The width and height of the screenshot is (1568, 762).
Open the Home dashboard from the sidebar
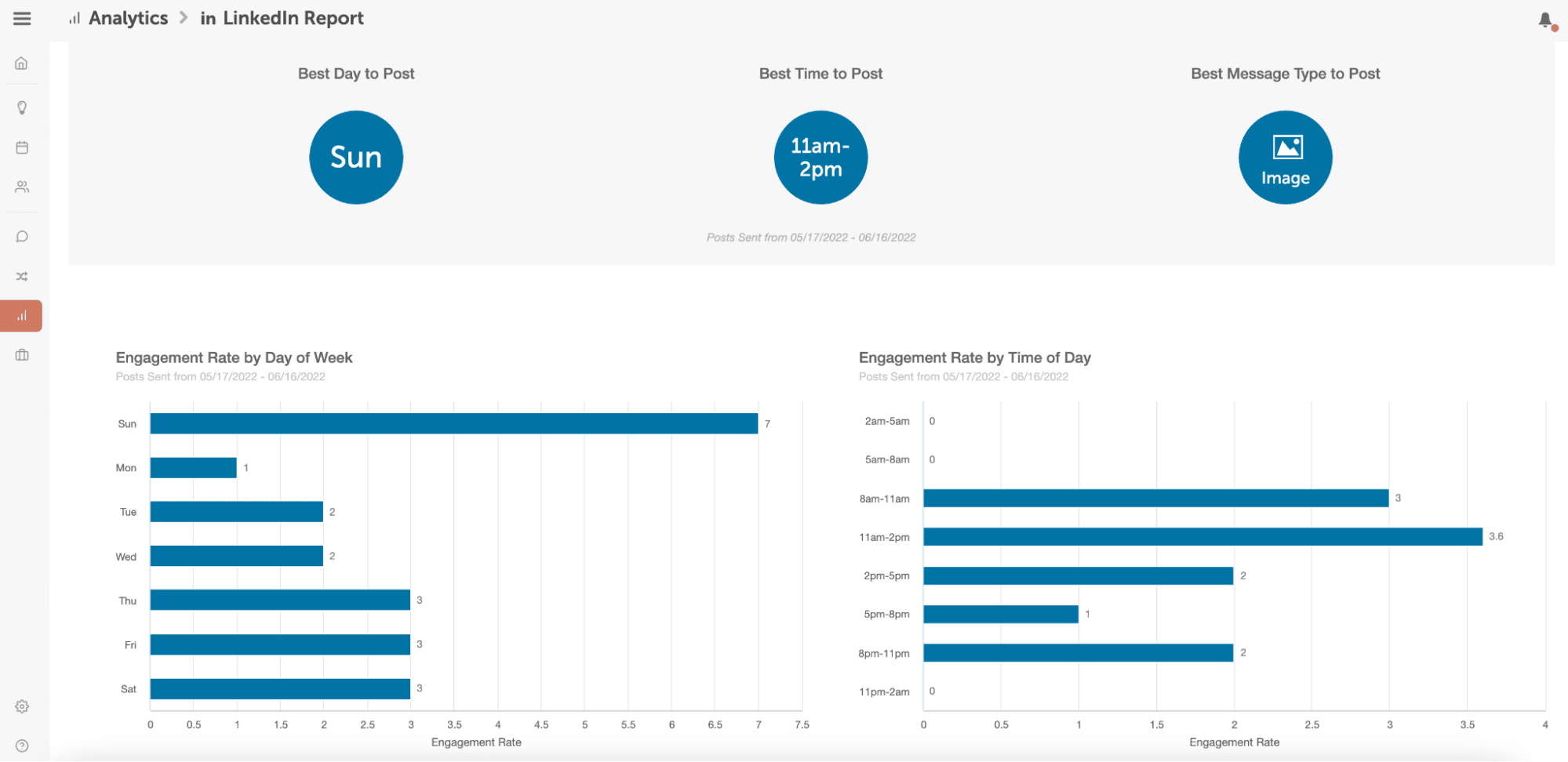pos(21,63)
